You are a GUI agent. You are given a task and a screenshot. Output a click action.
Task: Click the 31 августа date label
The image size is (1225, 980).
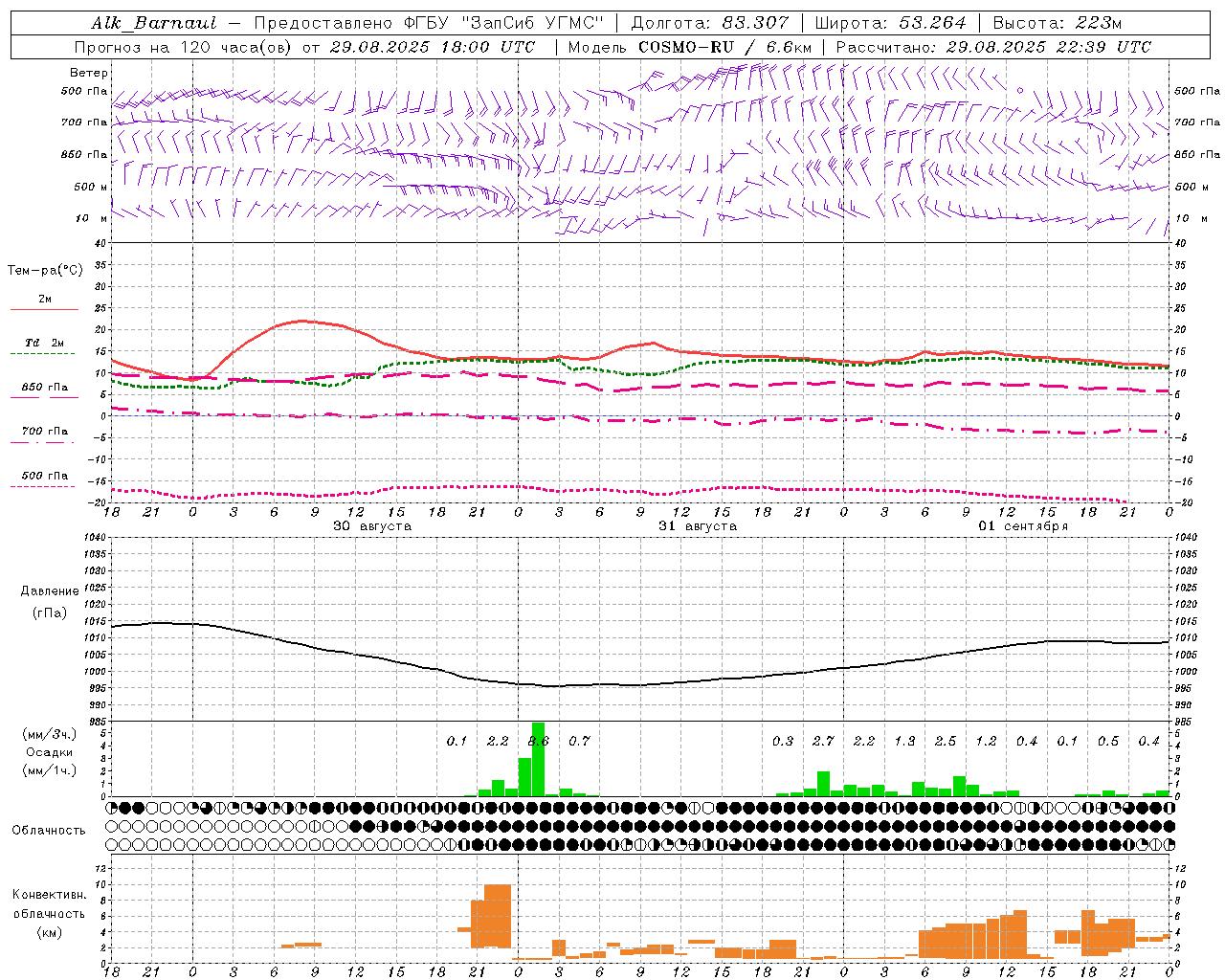click(x=698, y=526)
